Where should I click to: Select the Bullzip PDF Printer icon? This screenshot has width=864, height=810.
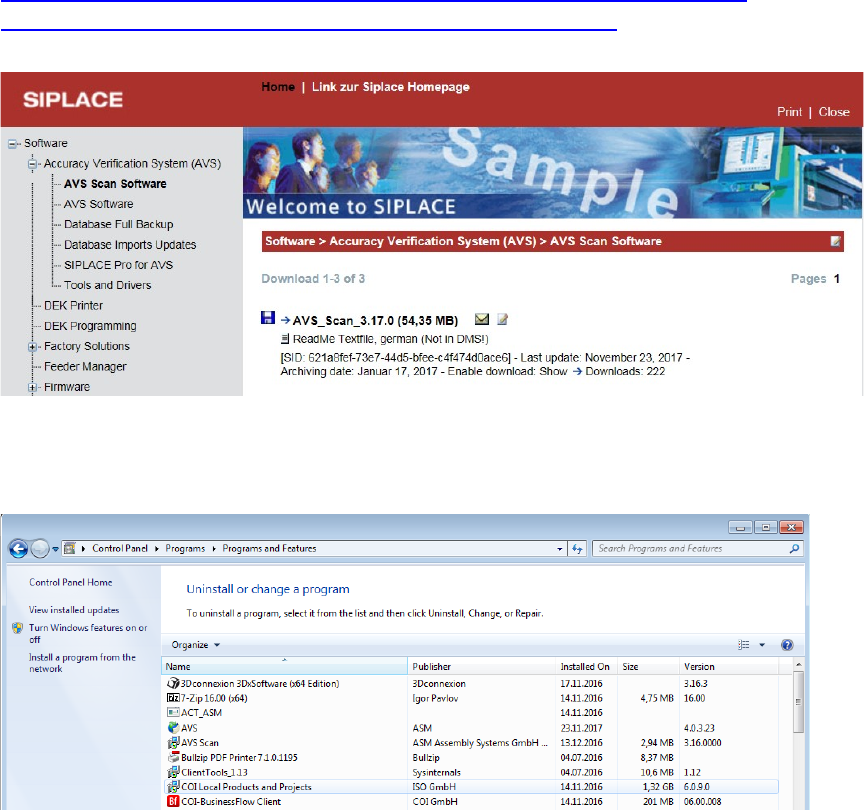click(174, 758)
